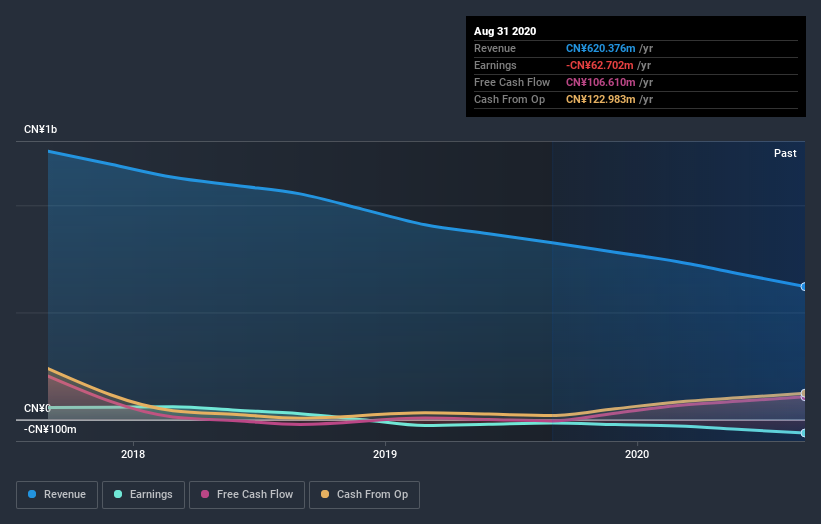Click the CN¥0 y-axis label
This screenshot has width=821, height=524.
point(37,408)
